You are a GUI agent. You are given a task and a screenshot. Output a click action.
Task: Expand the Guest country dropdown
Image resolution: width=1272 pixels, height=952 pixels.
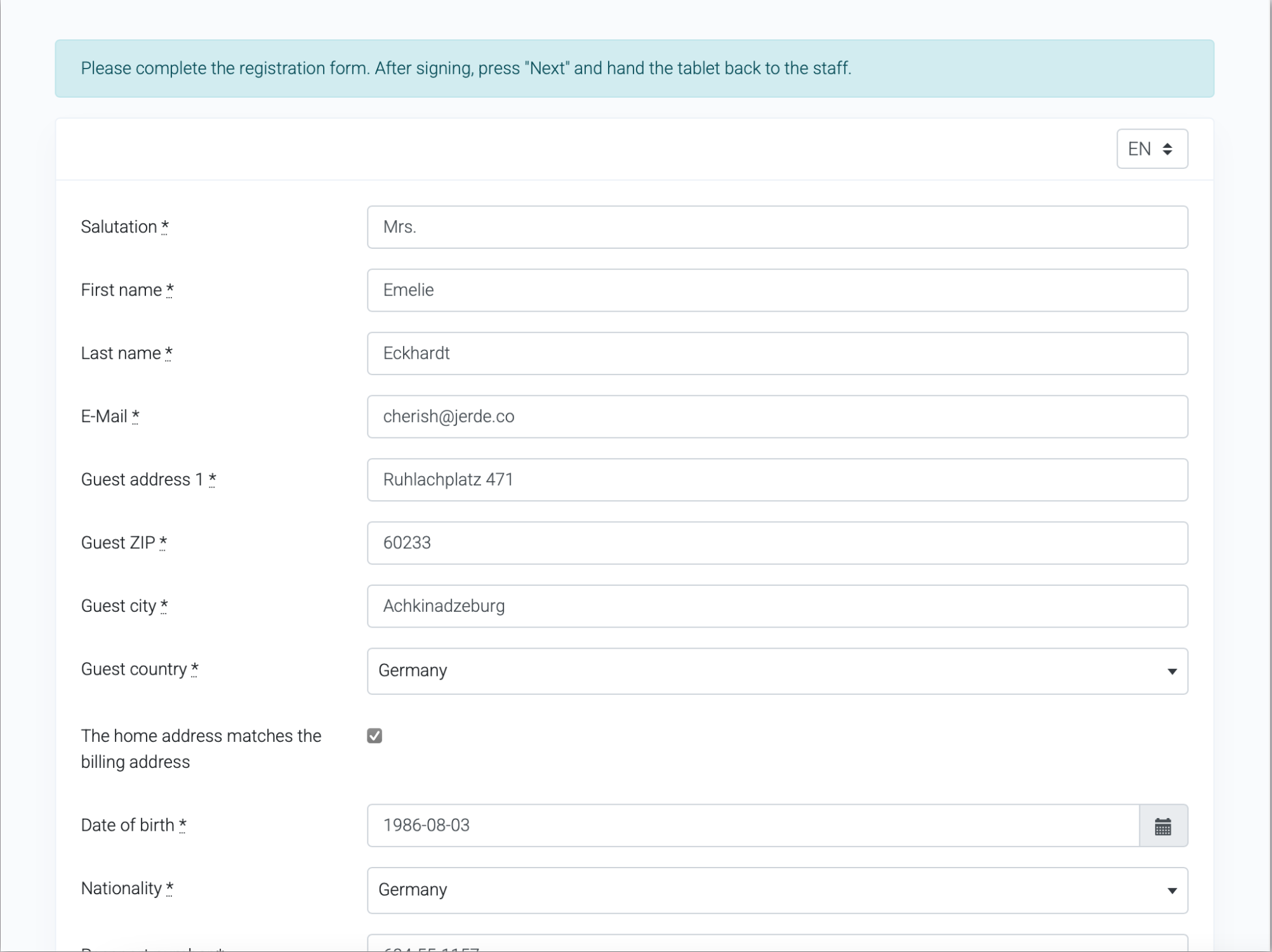tap(776, 671)
